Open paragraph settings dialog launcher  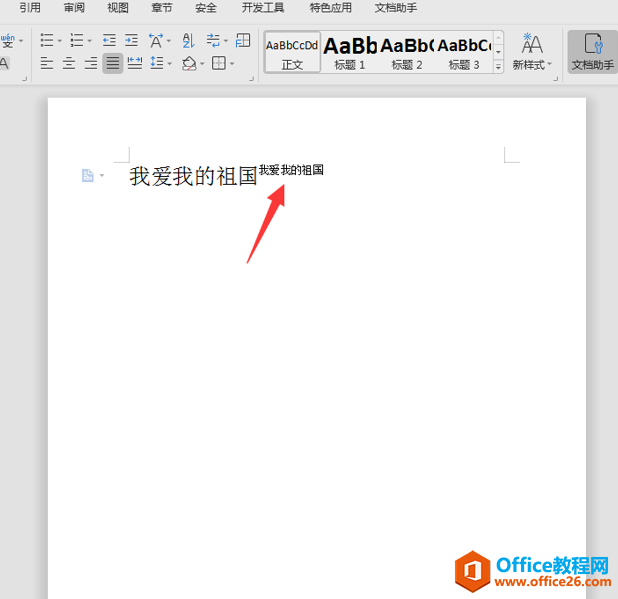(251, 79)
